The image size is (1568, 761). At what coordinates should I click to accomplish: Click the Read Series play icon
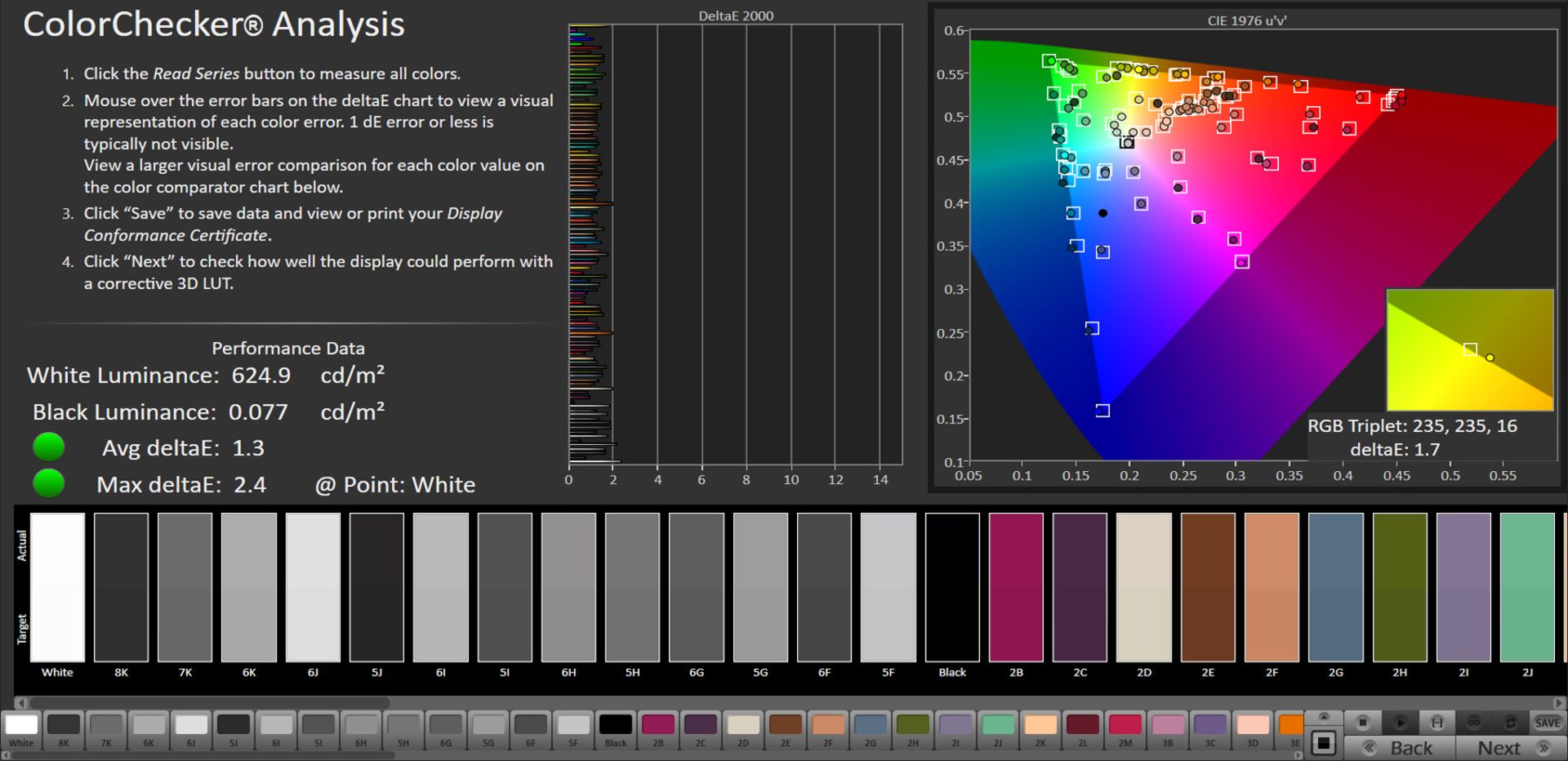(1400, 723)
